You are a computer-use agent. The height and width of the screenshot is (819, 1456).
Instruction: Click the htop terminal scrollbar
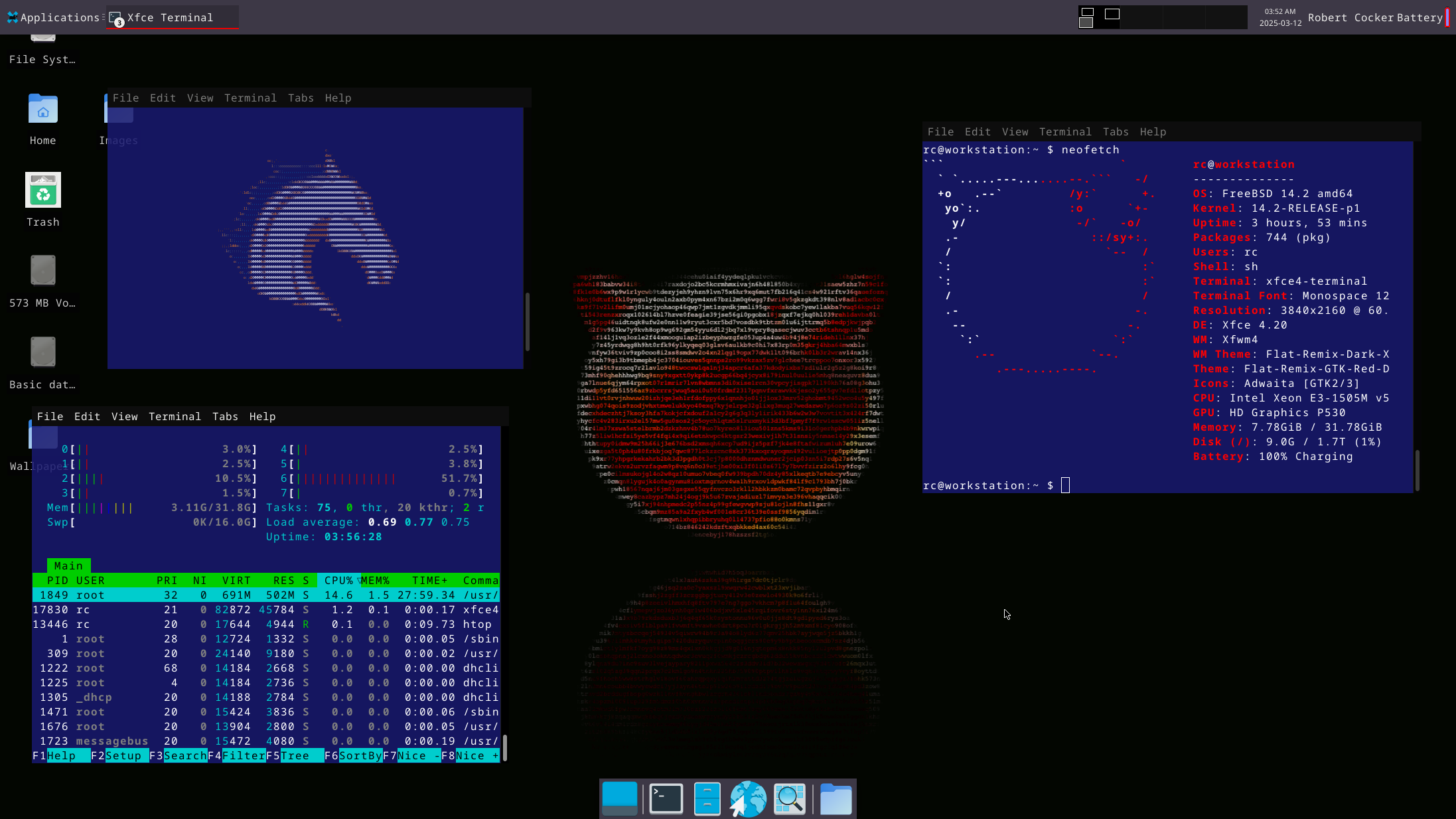(505, 747)
